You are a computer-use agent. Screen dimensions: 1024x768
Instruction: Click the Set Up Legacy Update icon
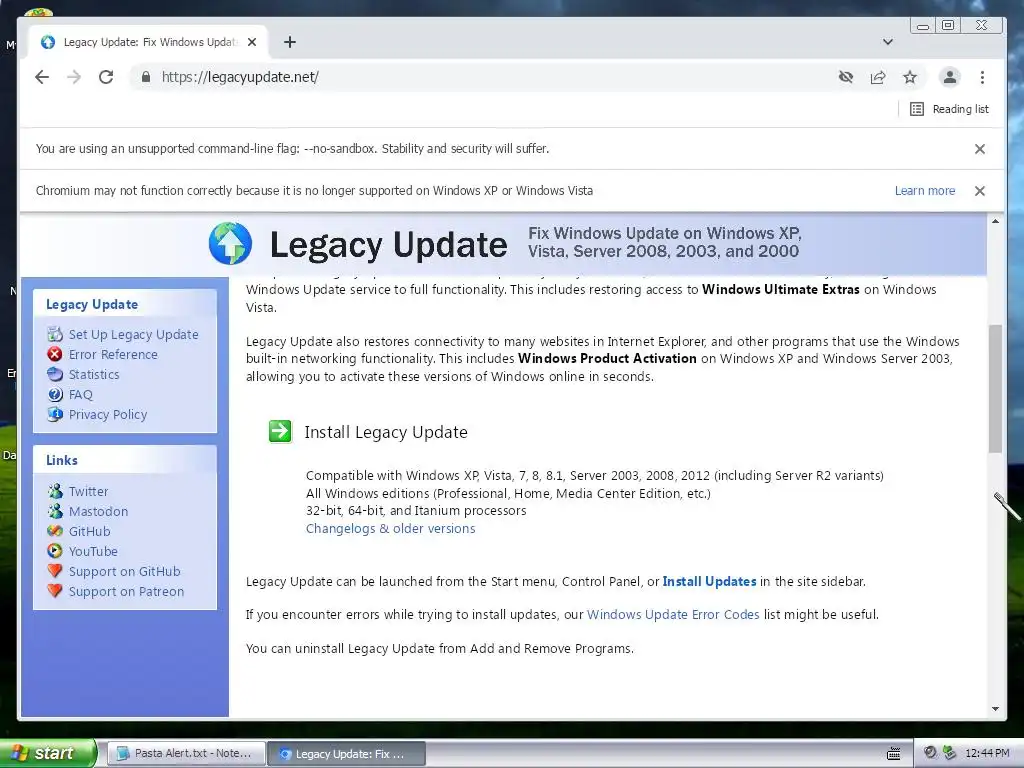(x=55, y=334)
